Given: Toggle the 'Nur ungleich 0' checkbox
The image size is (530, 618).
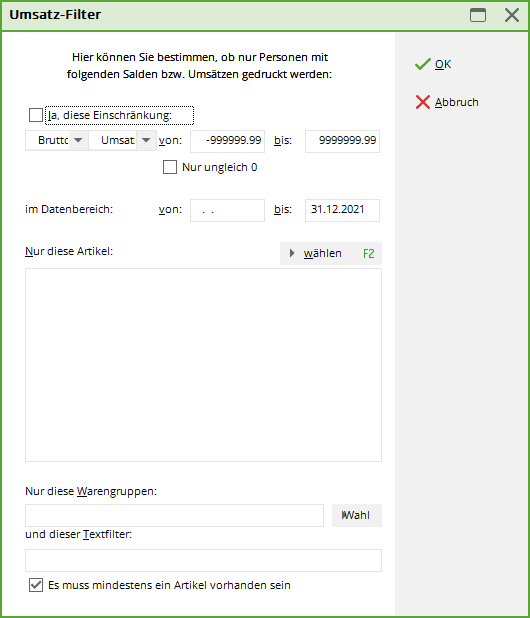Looking at the screenshot, I should (x=170, y=167).
